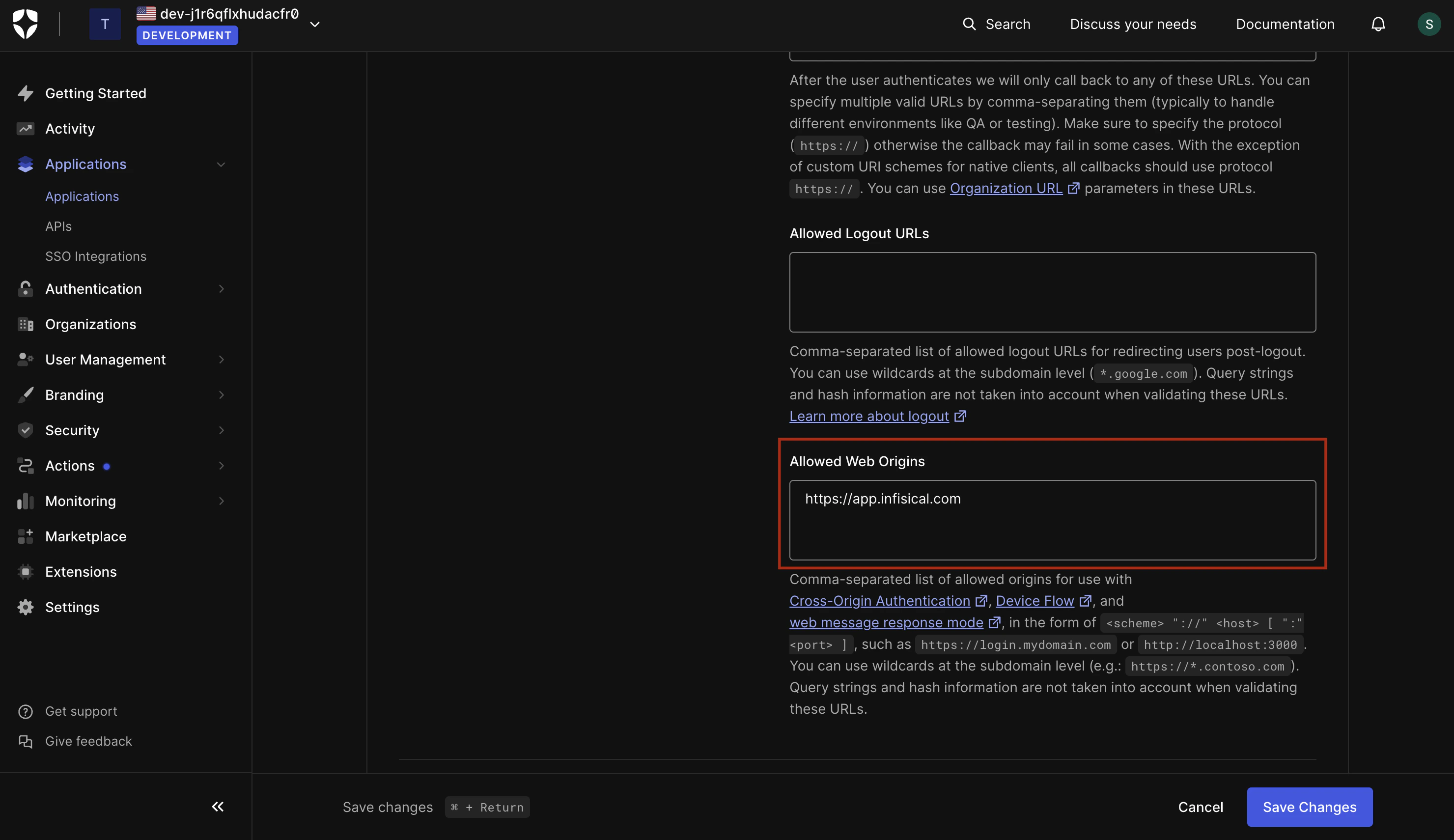Viewport: 1454px width, 840px height.
Task: Expand the Actions section chevron
Action: tap(221, 466)
